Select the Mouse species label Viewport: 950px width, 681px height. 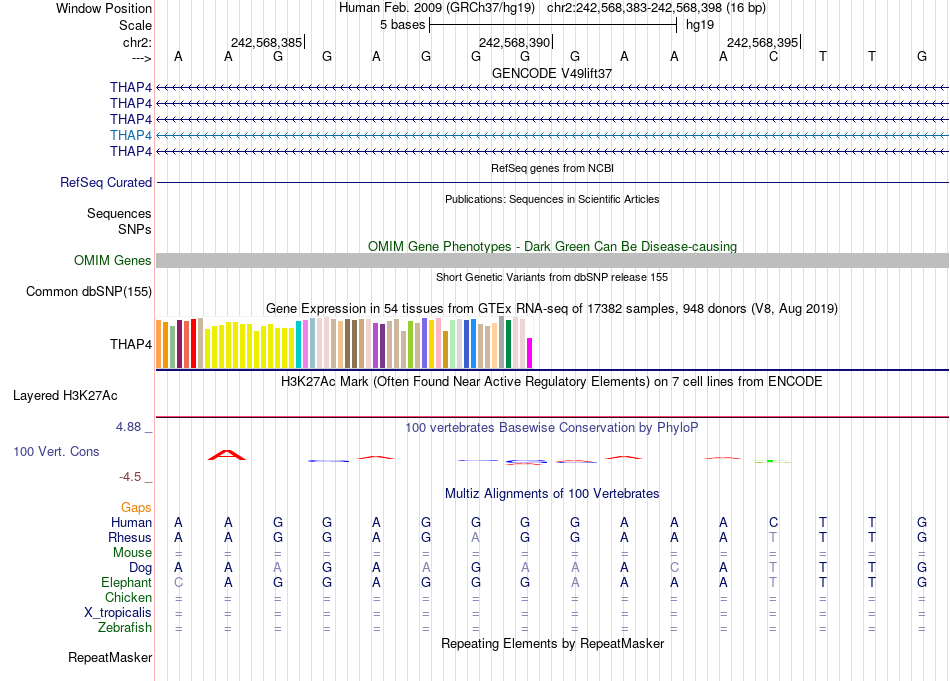click(132, 553)
